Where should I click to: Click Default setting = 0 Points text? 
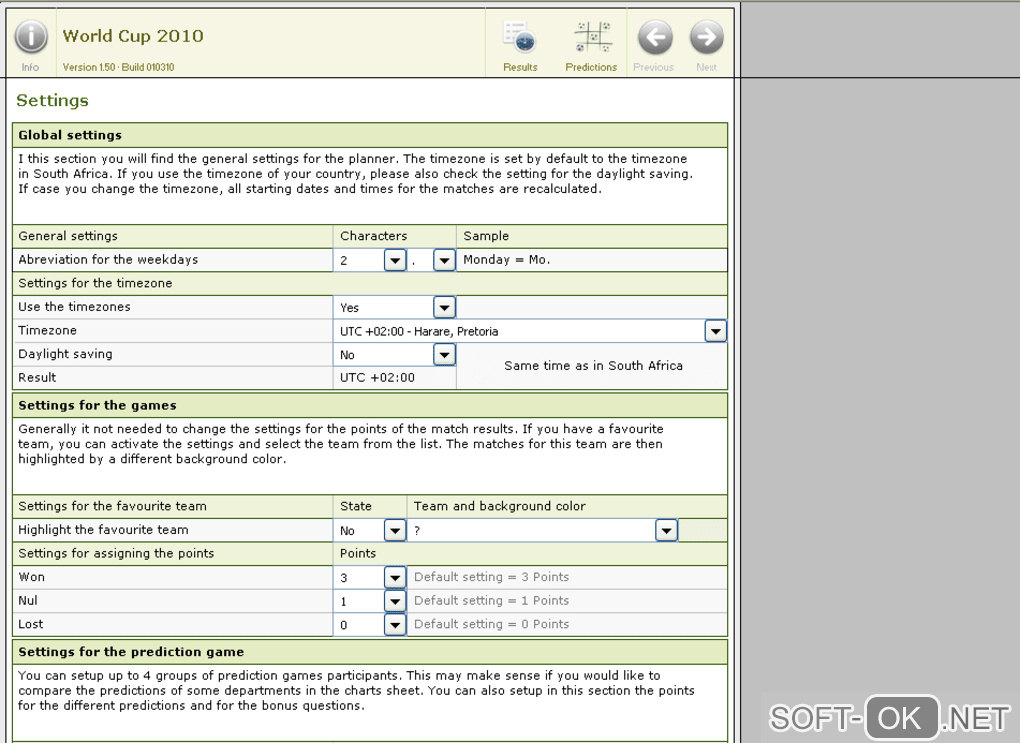coord(491,624)
